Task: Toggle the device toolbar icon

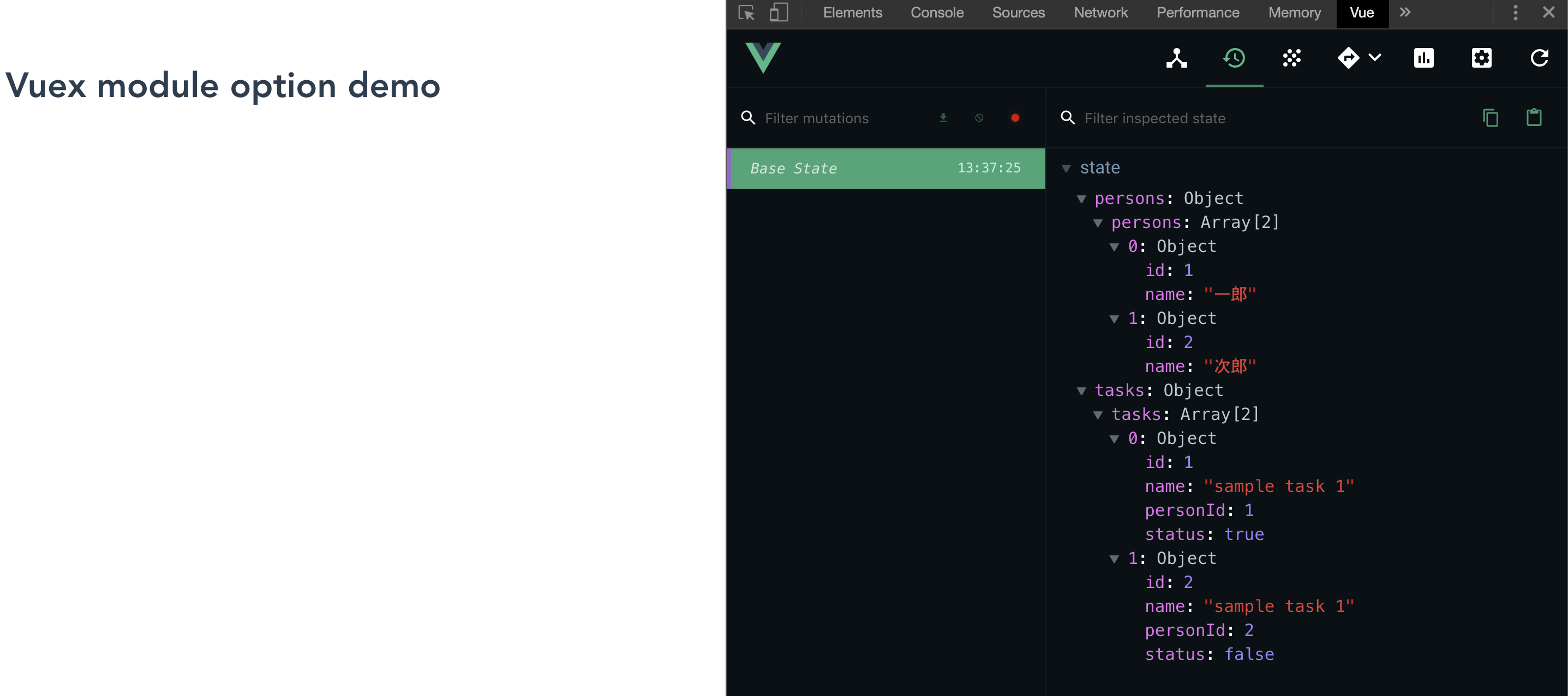Action: coord(778,13)
